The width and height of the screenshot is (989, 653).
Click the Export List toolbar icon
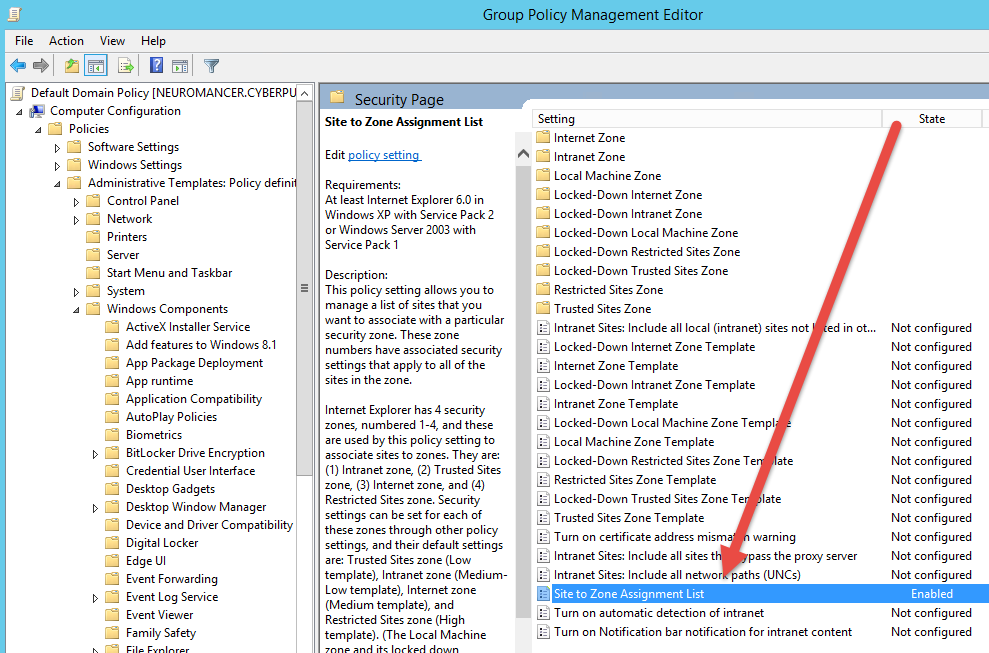126,66
